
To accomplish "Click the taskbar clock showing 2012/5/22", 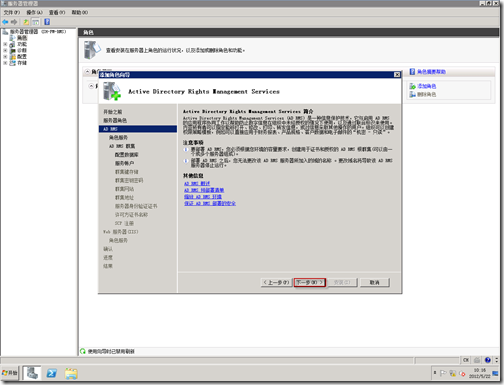I will tap(480, 373).
